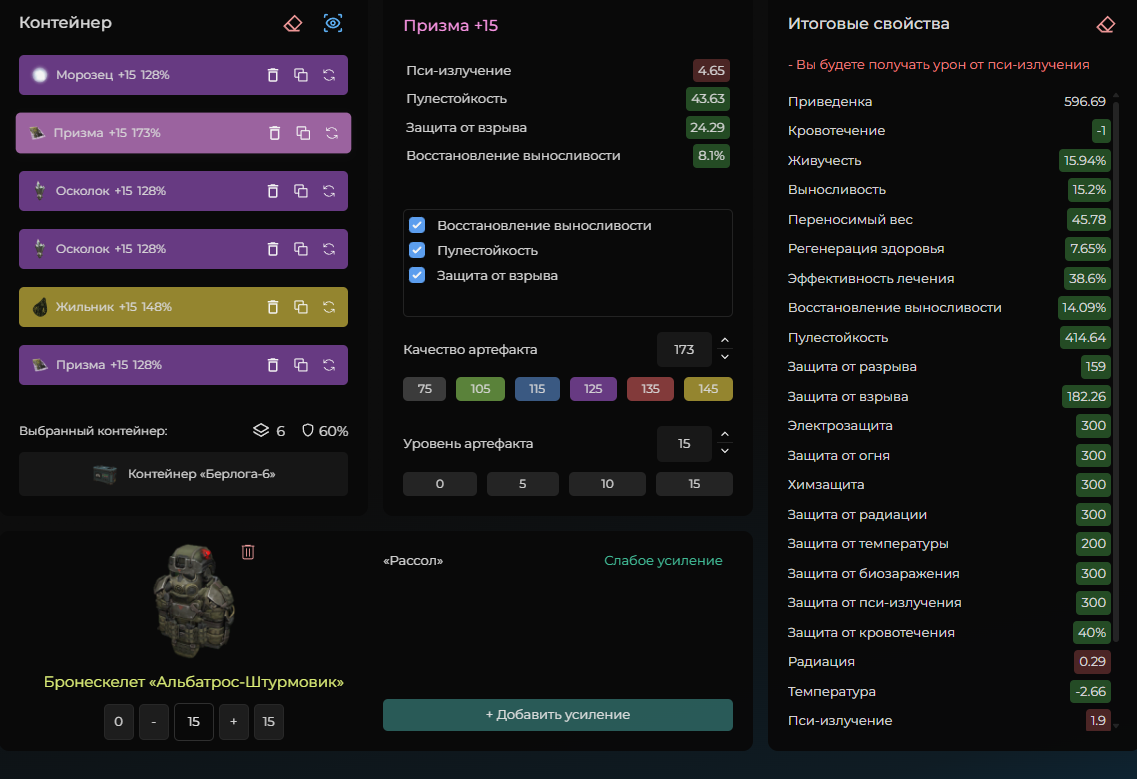Click the Альбатрос-Штурмовик armor image
Viewport: 1137px width, 779px height.
point(194,601)
